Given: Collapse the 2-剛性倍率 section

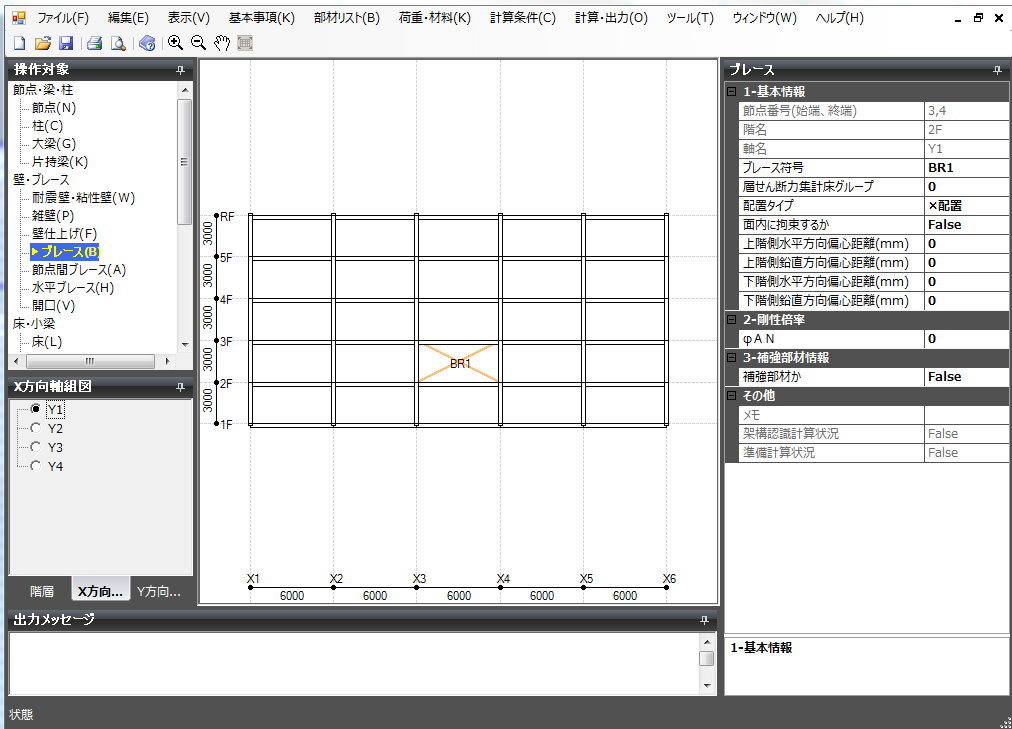Looking at the screenshot, I should tap(732, 320).
